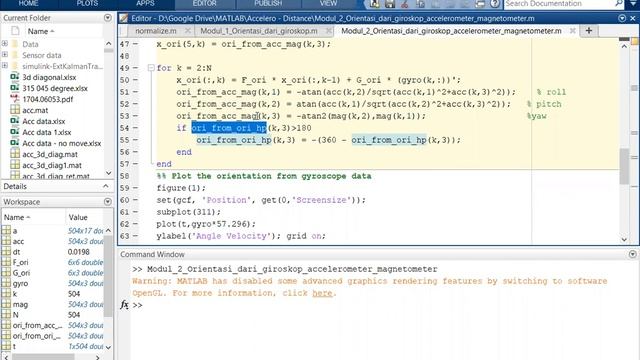Viewport: 640px width, 360px height.
Task: Click the Workspace Value column header
Action: (78, 217)
